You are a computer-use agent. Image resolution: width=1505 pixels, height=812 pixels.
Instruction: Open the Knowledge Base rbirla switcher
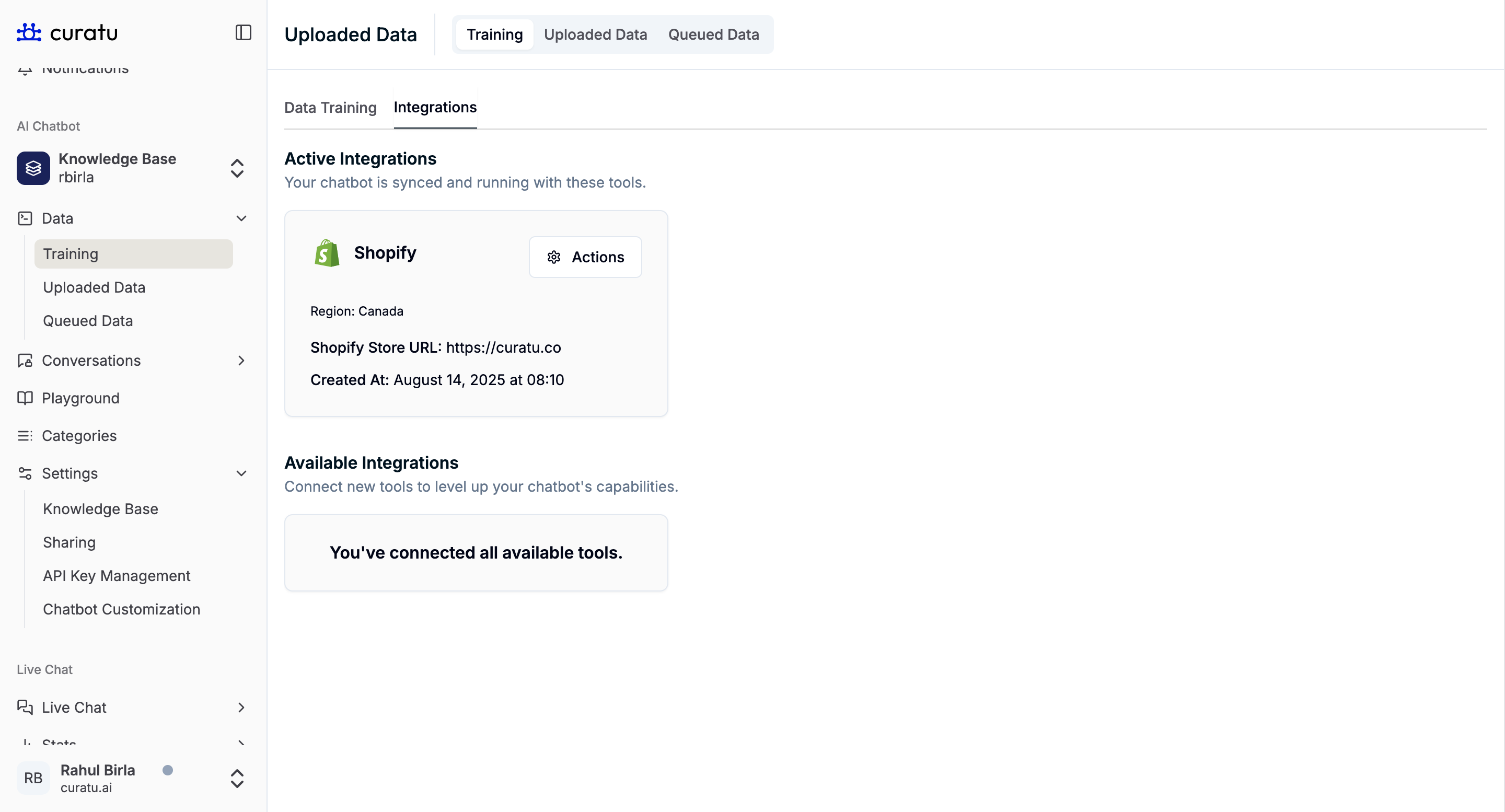tap(237, 168)
